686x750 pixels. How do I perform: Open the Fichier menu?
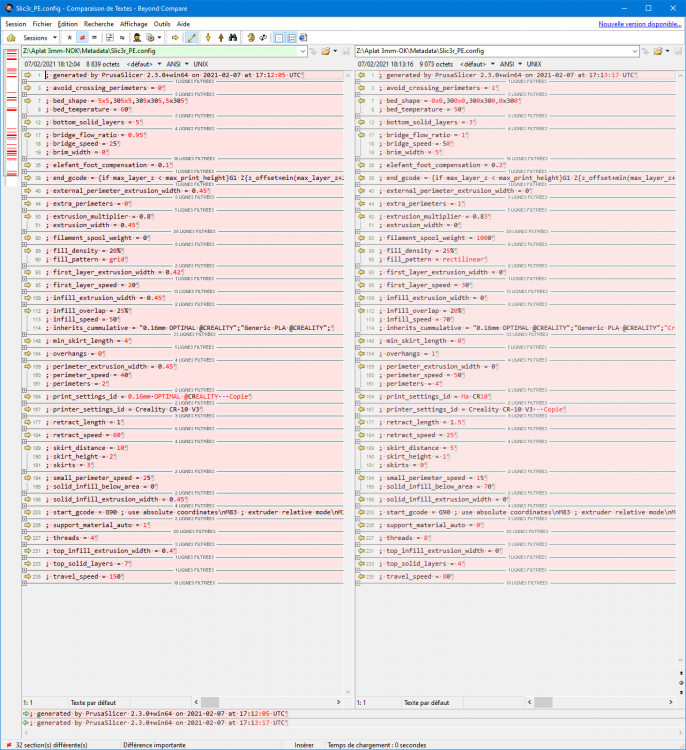point(42,24)
